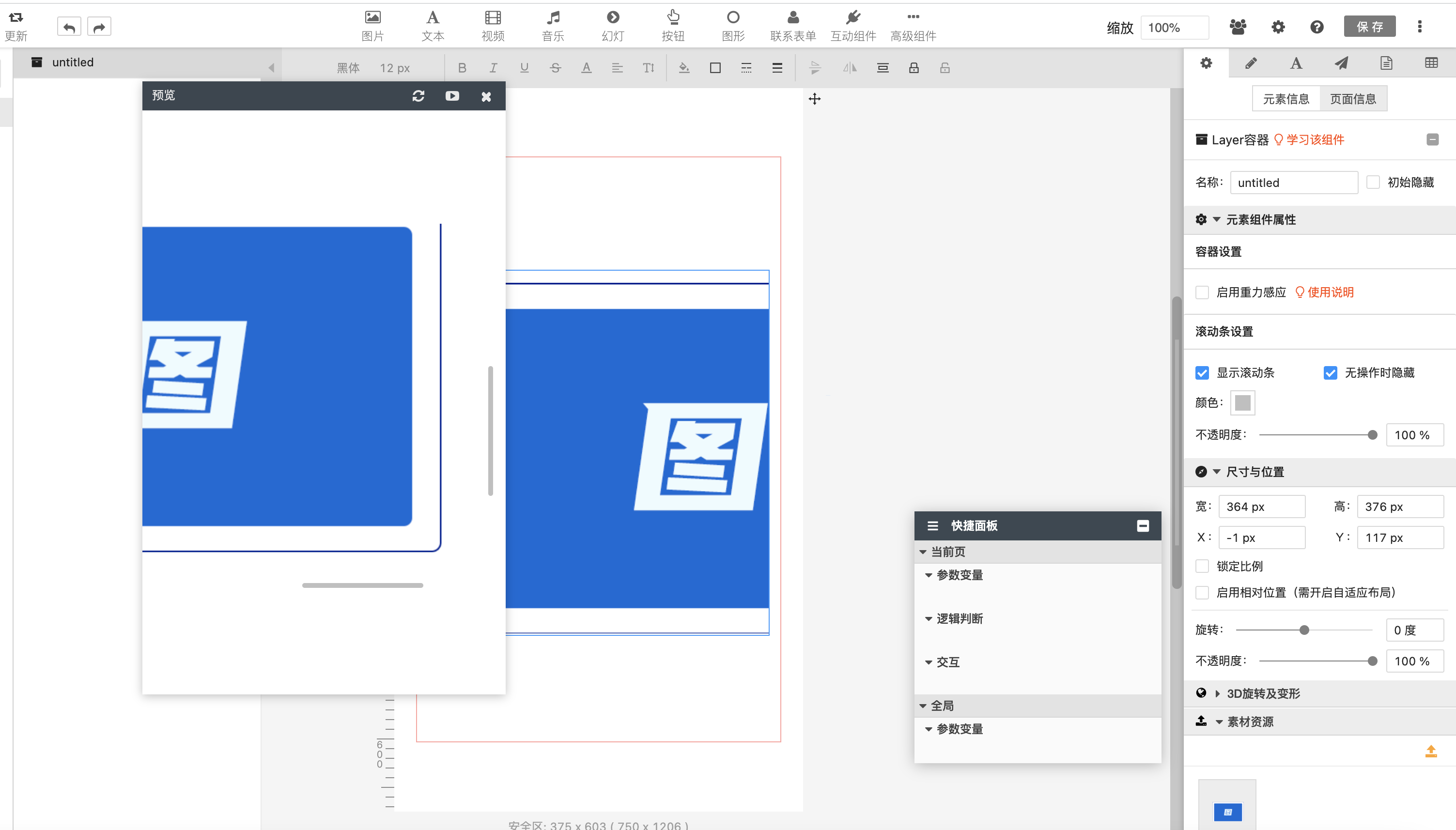Open the more options vertical dots
Screen dimensions: 1456x830
pos(1420,26)
